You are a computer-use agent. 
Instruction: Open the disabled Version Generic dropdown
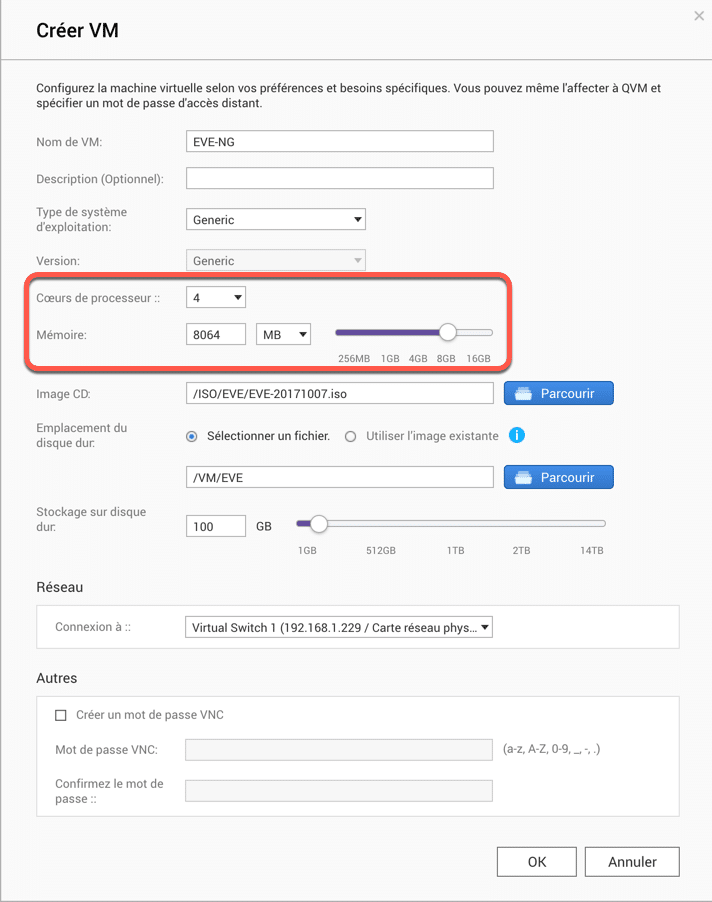(x=276, y=261)
